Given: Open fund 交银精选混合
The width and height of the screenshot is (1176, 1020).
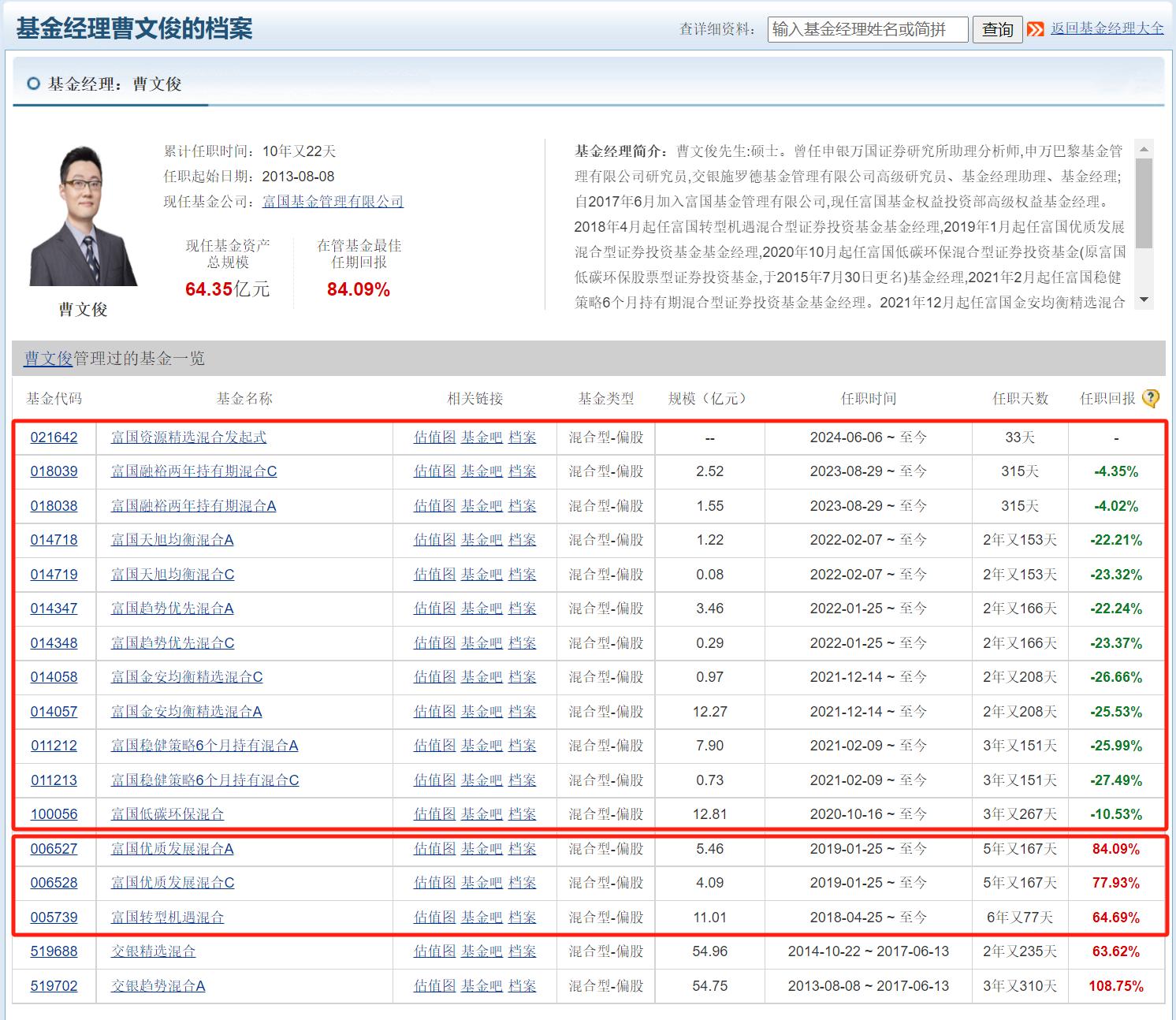Looking at the screenshot, I should tap(153, 951).
